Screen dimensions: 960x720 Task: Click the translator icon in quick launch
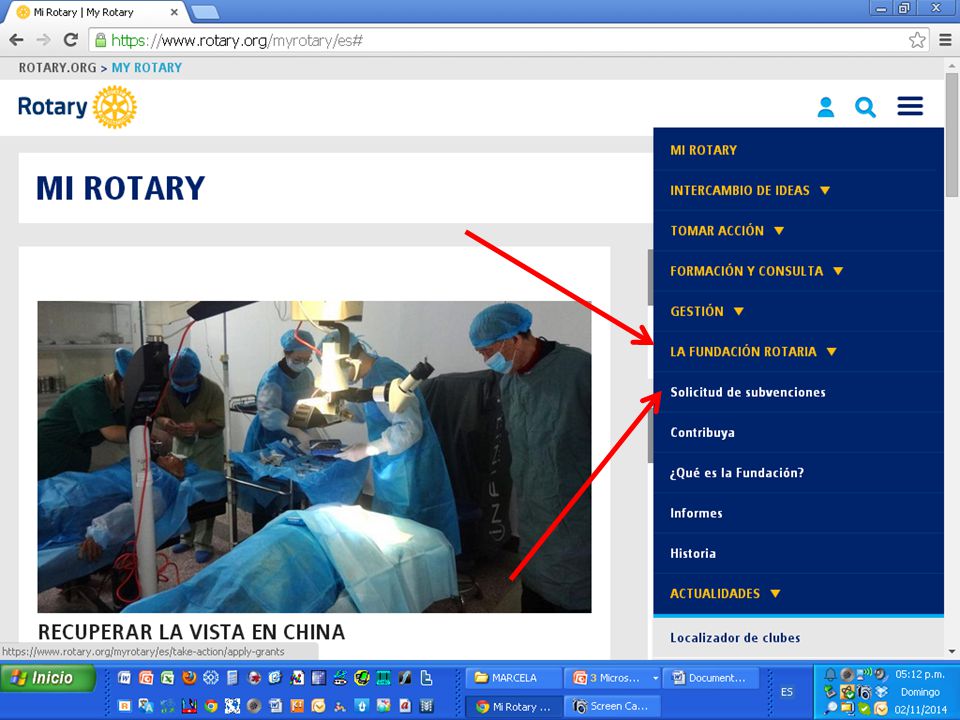pos(146,706)
